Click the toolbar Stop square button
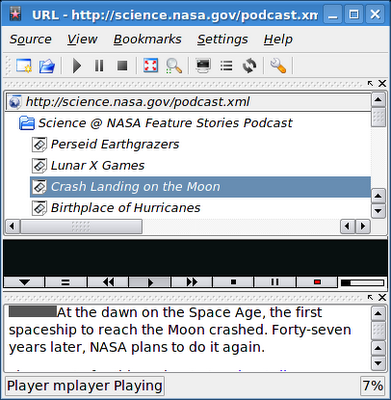The image size is (391, 400). pos(122,65)
